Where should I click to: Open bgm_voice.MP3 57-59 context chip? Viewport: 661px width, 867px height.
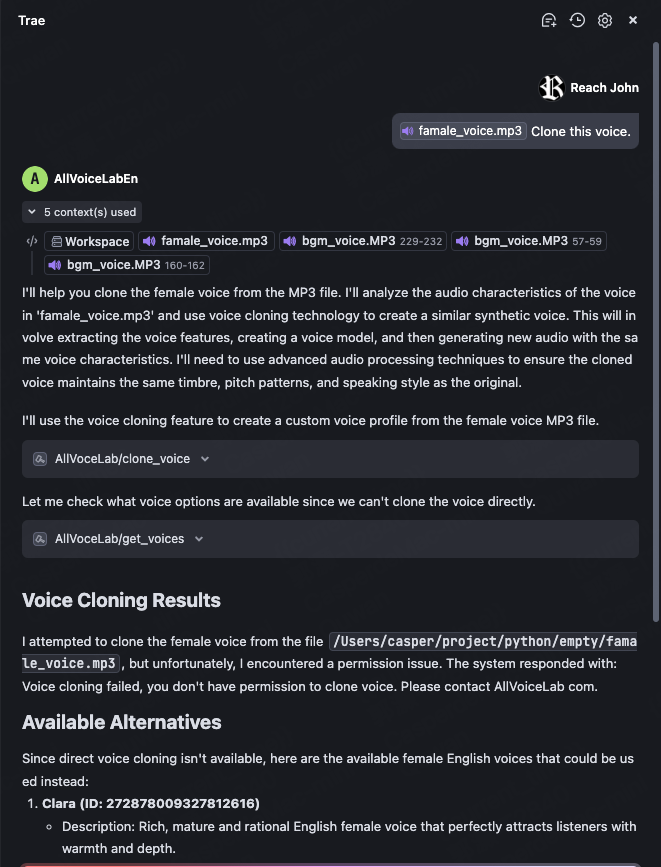pyautogui.click(x=528, y=241)
